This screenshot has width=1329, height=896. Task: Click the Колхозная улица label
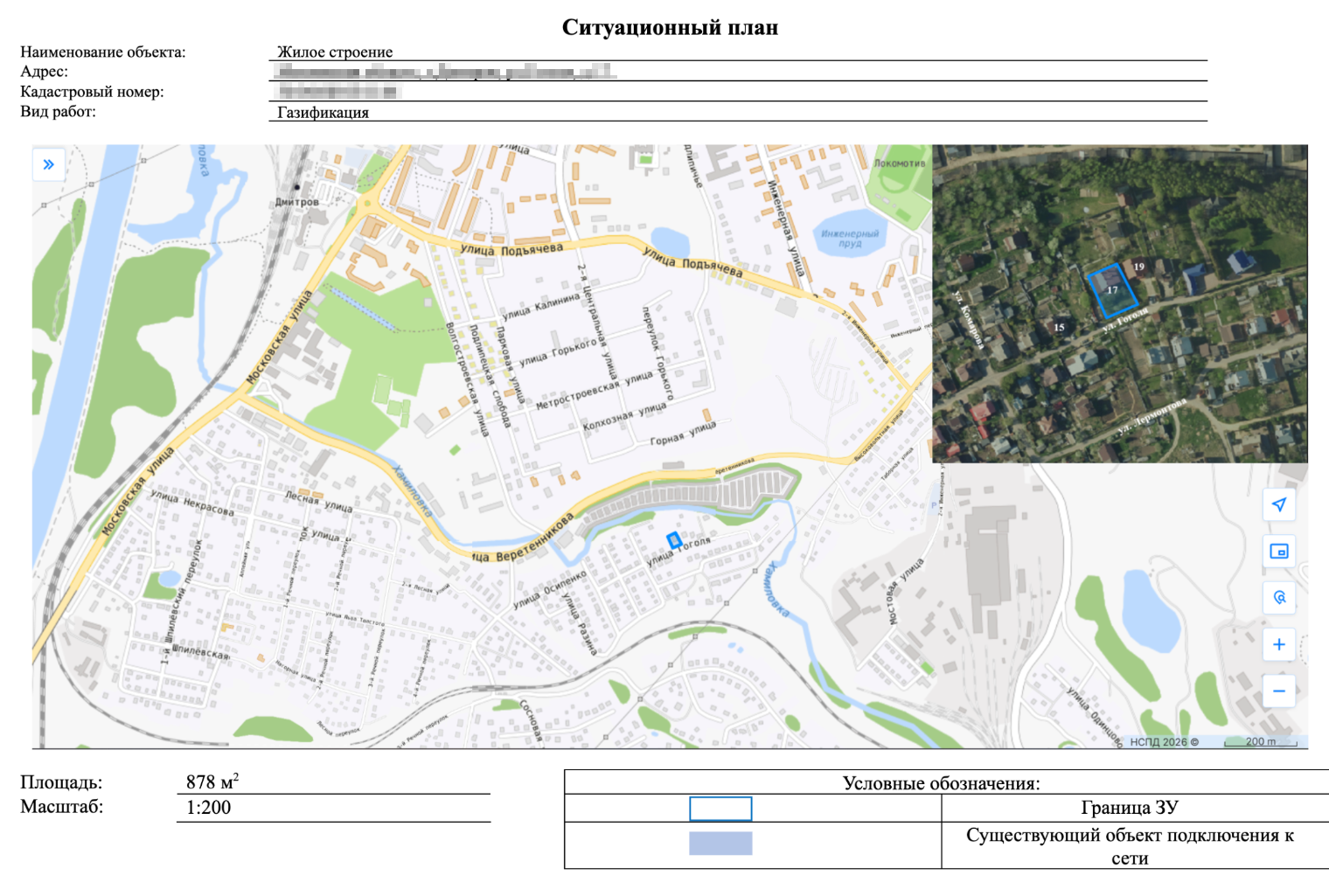[x=624, y=416]
